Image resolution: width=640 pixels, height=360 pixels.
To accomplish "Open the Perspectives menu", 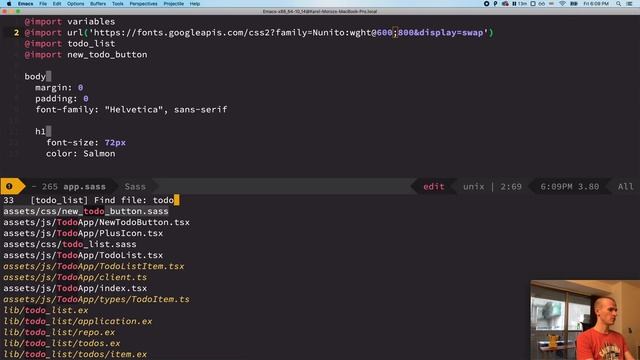I will coord(143,4).
